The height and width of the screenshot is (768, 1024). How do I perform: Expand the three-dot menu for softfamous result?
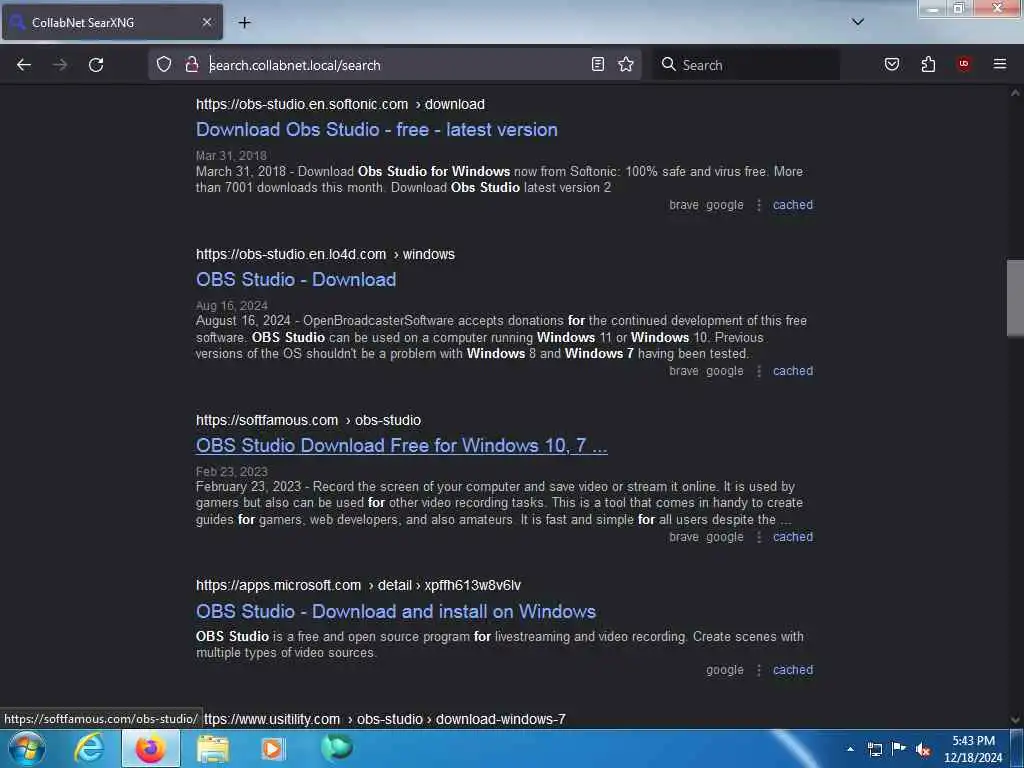759,537
